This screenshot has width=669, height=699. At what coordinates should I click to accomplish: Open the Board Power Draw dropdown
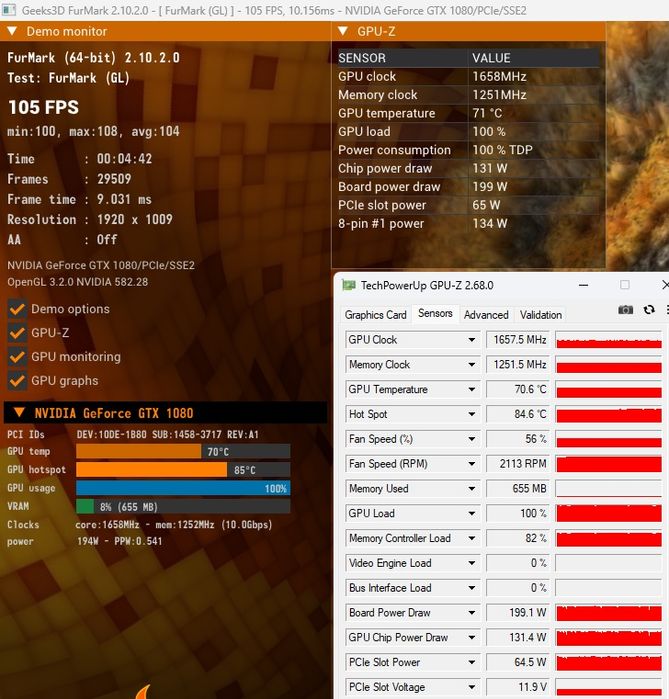tap(472, 613)
